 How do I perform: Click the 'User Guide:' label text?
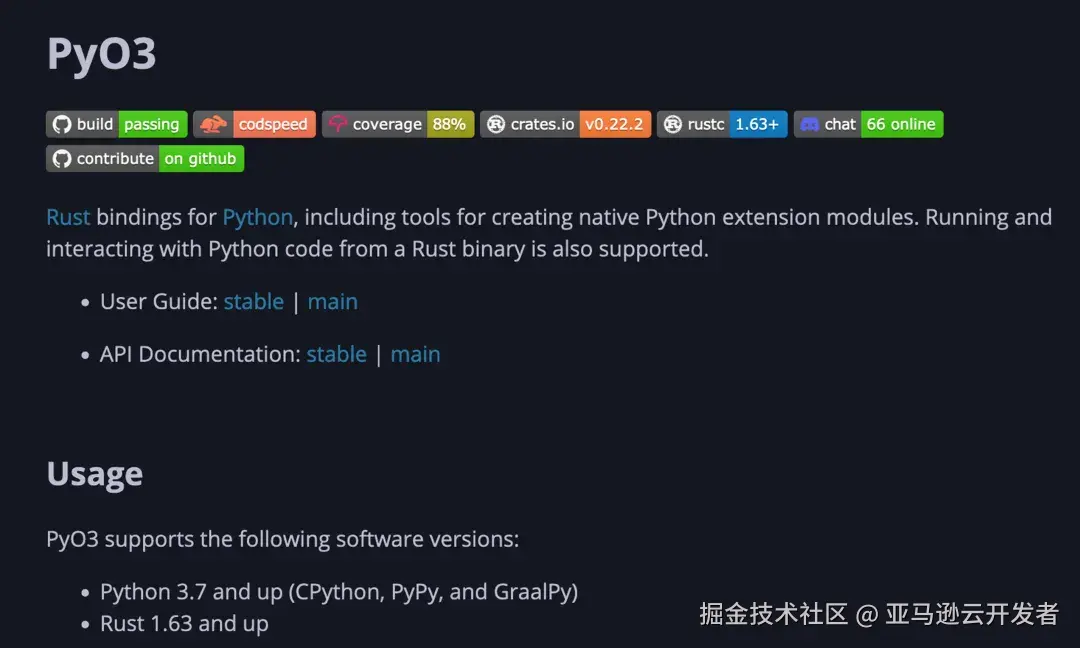(159, 302)
